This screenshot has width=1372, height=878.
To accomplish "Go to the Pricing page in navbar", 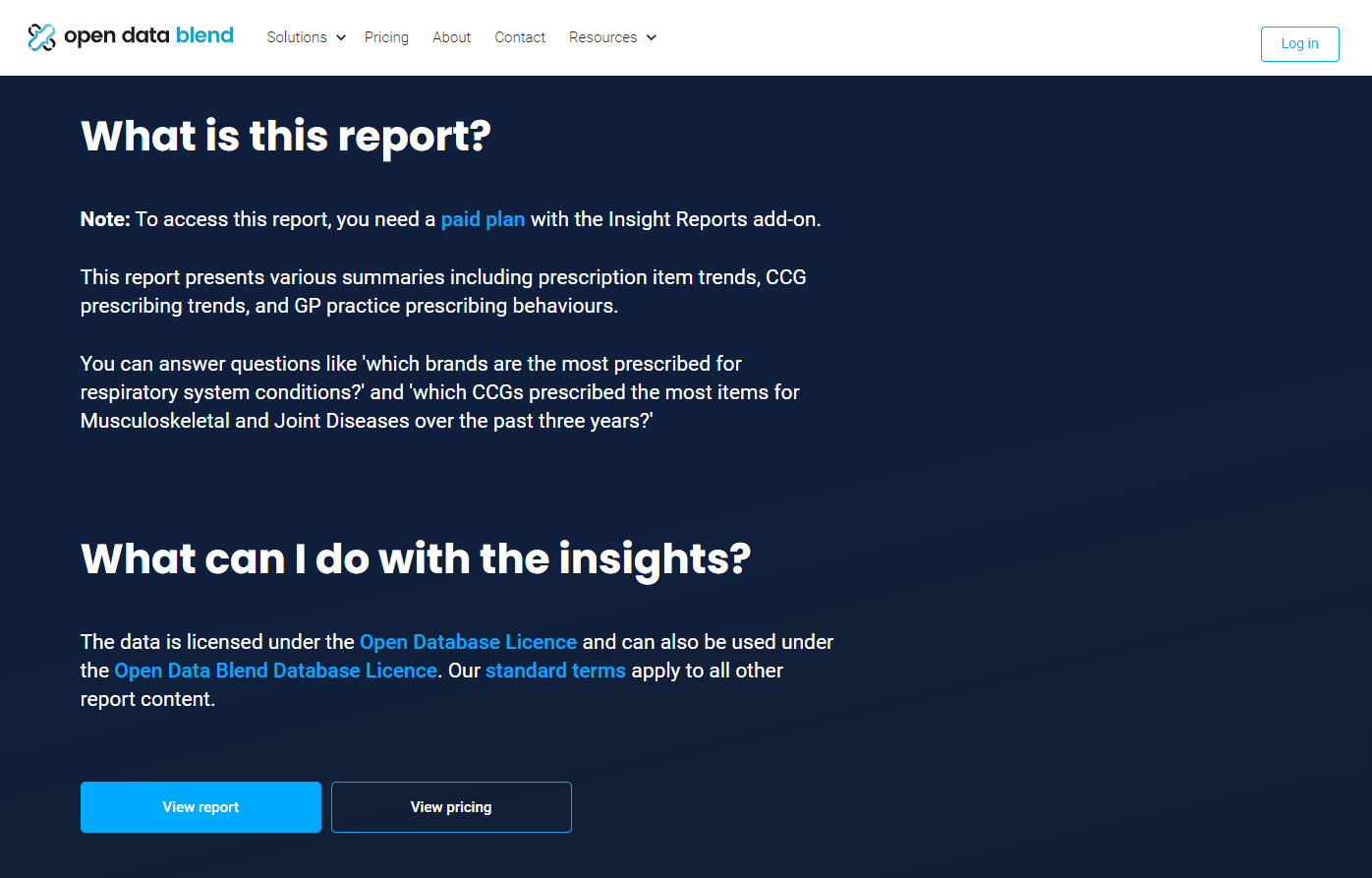I will [x=386, y=37].
